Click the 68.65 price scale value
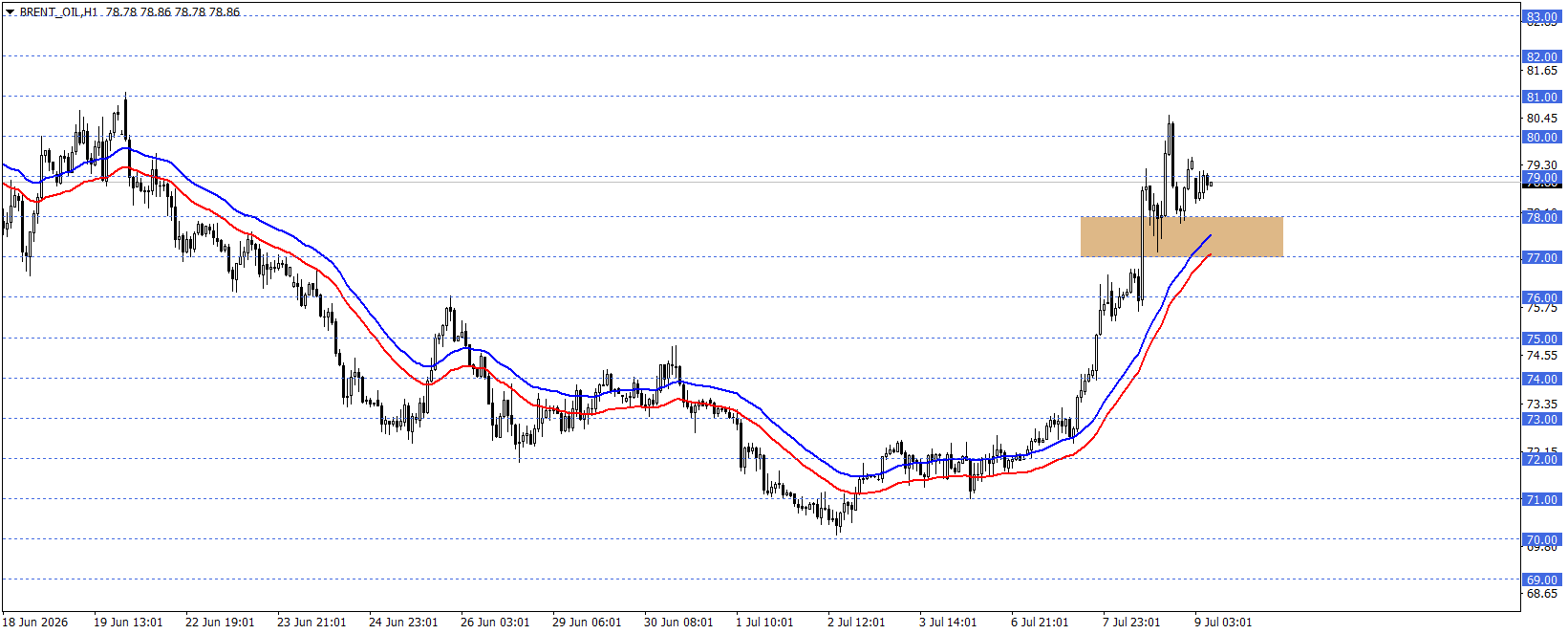Viewport: 1568px width, 634px height. [1541, 594]
